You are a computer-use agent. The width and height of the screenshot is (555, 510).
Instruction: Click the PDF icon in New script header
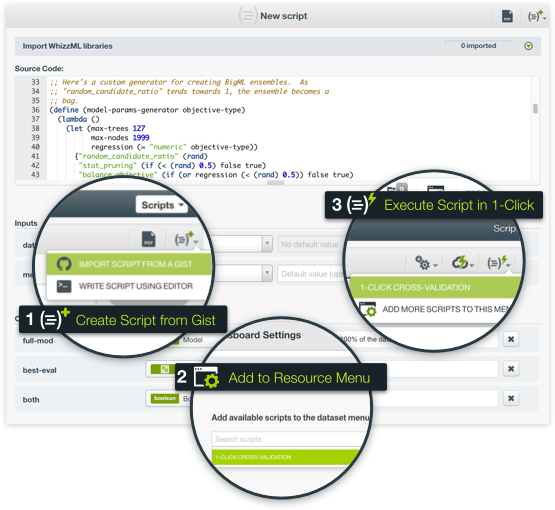(x=507, y=16)
